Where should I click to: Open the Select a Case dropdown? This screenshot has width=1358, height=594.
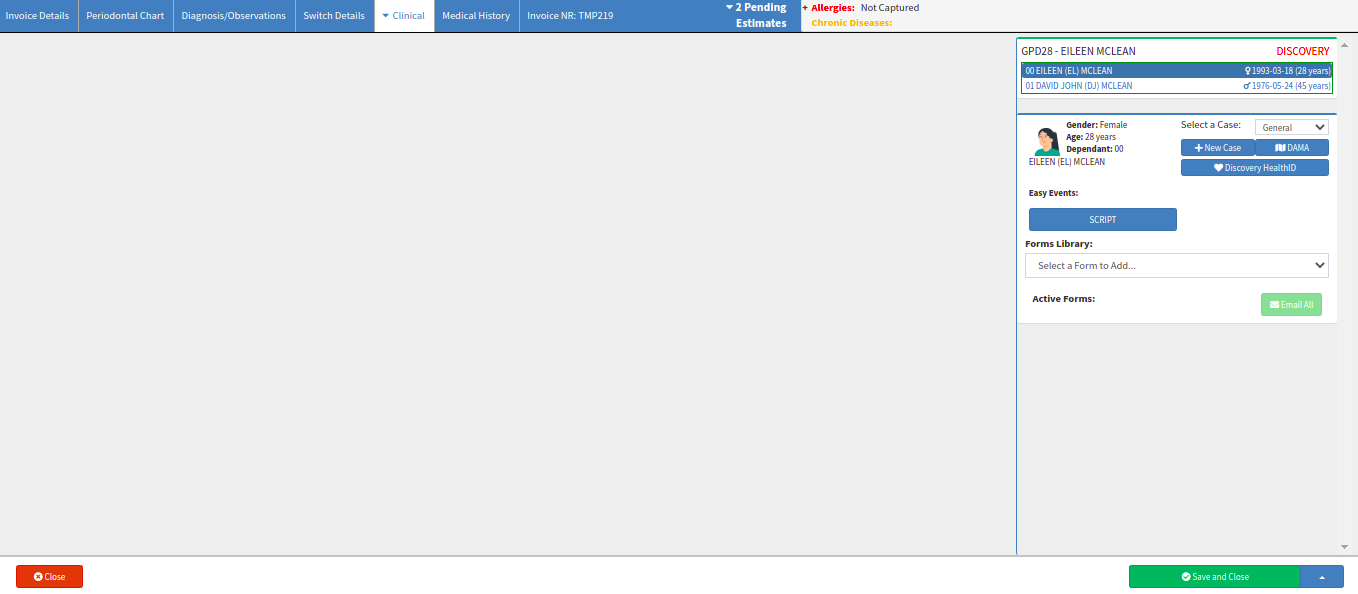click(x=1291, y=127)
